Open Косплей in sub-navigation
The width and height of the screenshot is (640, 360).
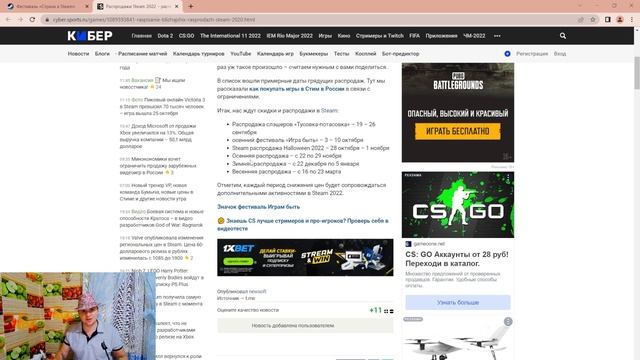coord(365,53)
